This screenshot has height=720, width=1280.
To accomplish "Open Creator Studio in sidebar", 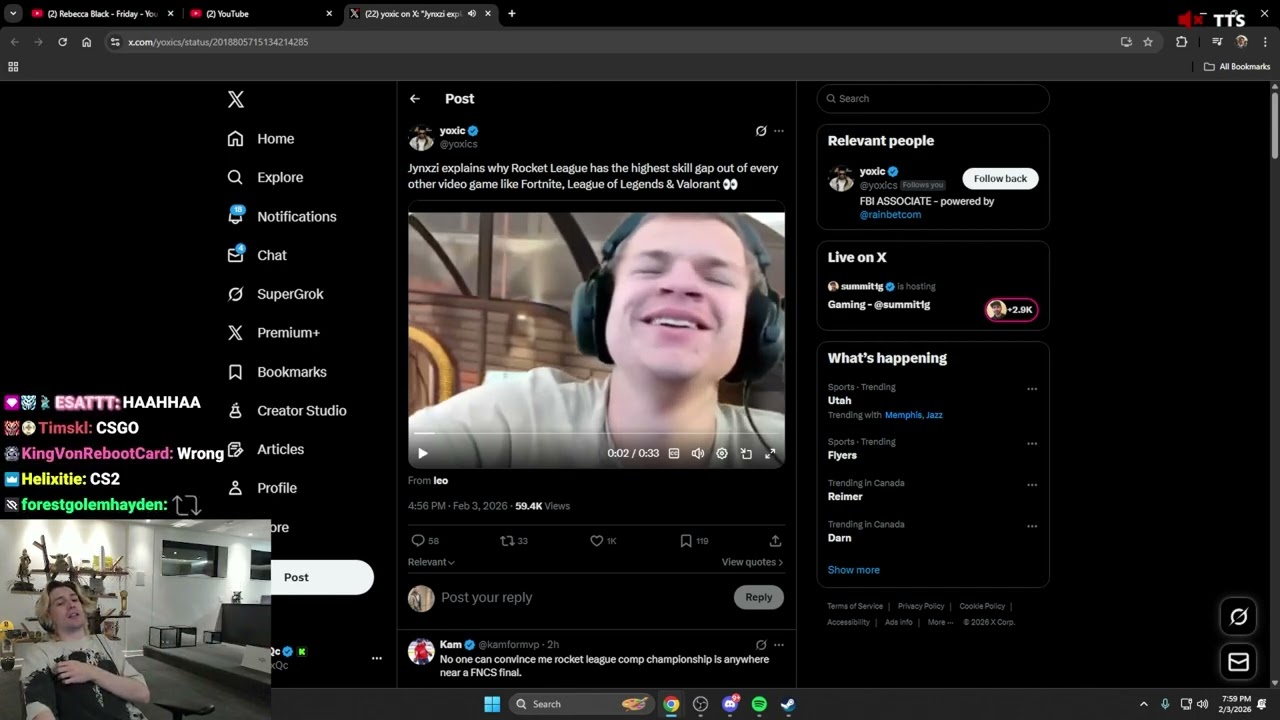I will (x=287, y=411).
